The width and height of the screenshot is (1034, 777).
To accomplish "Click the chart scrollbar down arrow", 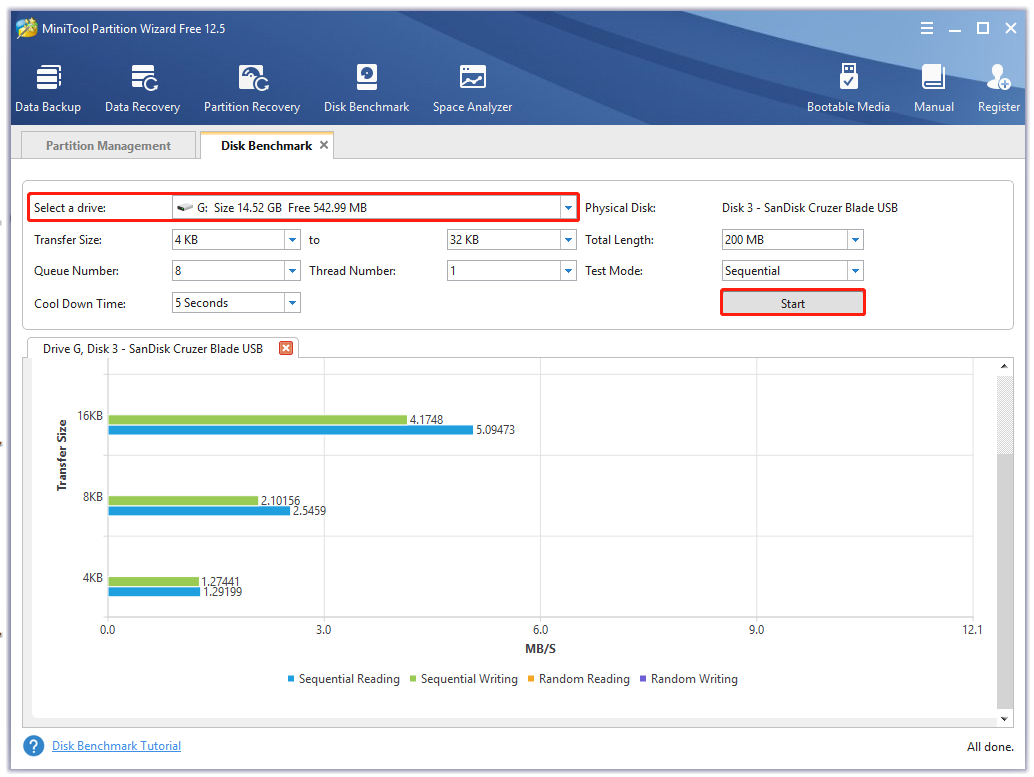I will tap(1004, 719).
